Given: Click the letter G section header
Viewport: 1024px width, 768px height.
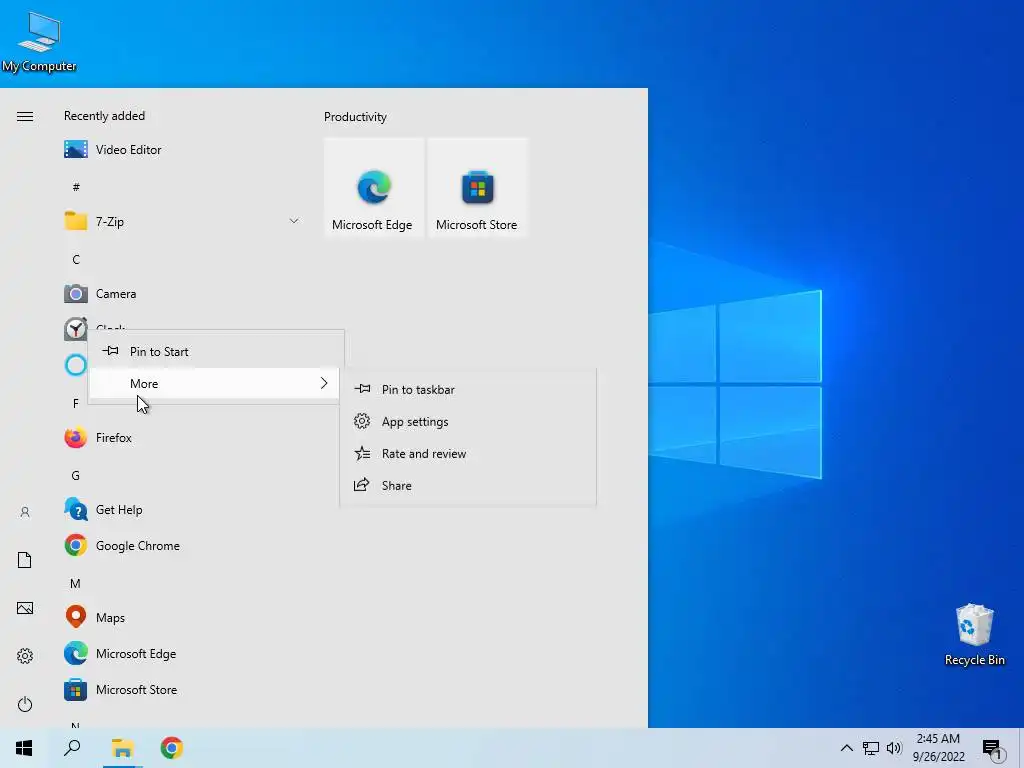Looking at the screenshot, I should click(76, 475).
